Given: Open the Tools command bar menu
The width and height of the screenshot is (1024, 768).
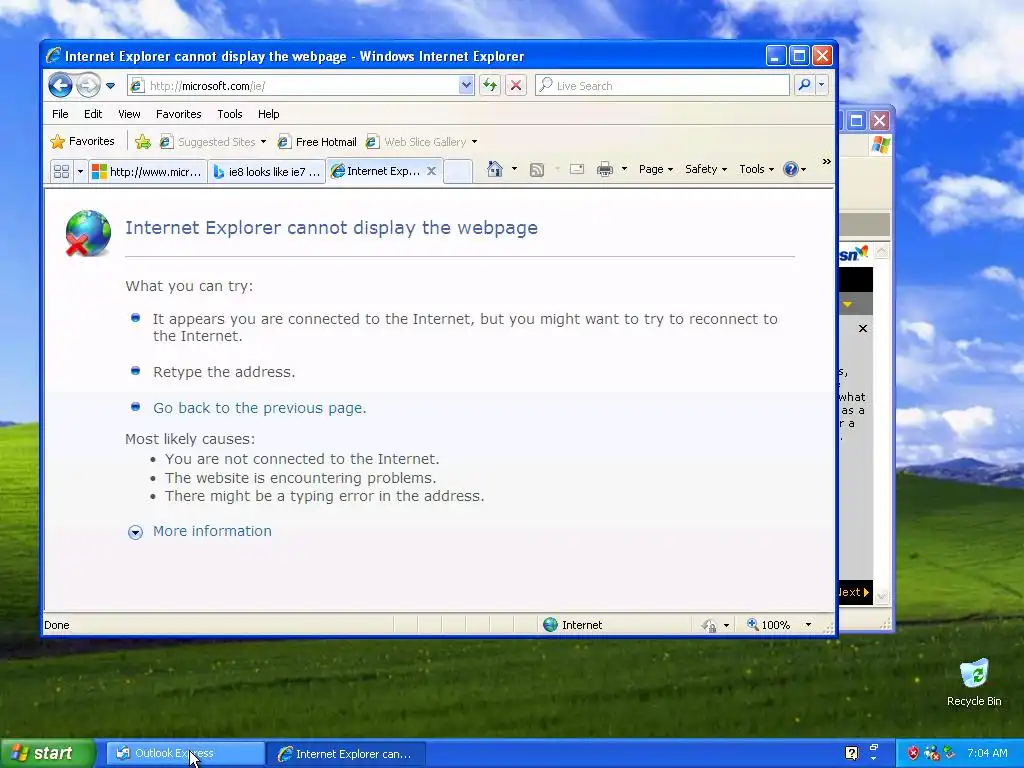Looking at the screenshot, I should (x=756, y=169).
